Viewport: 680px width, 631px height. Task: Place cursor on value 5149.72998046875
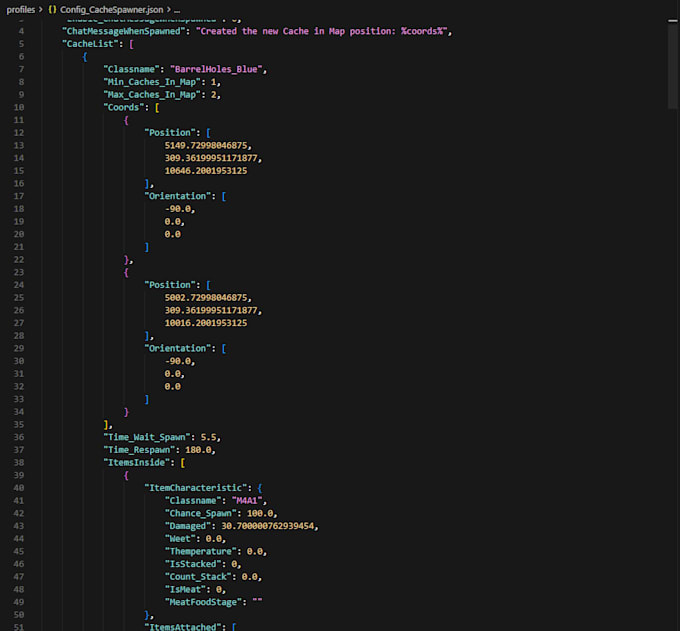206,145
